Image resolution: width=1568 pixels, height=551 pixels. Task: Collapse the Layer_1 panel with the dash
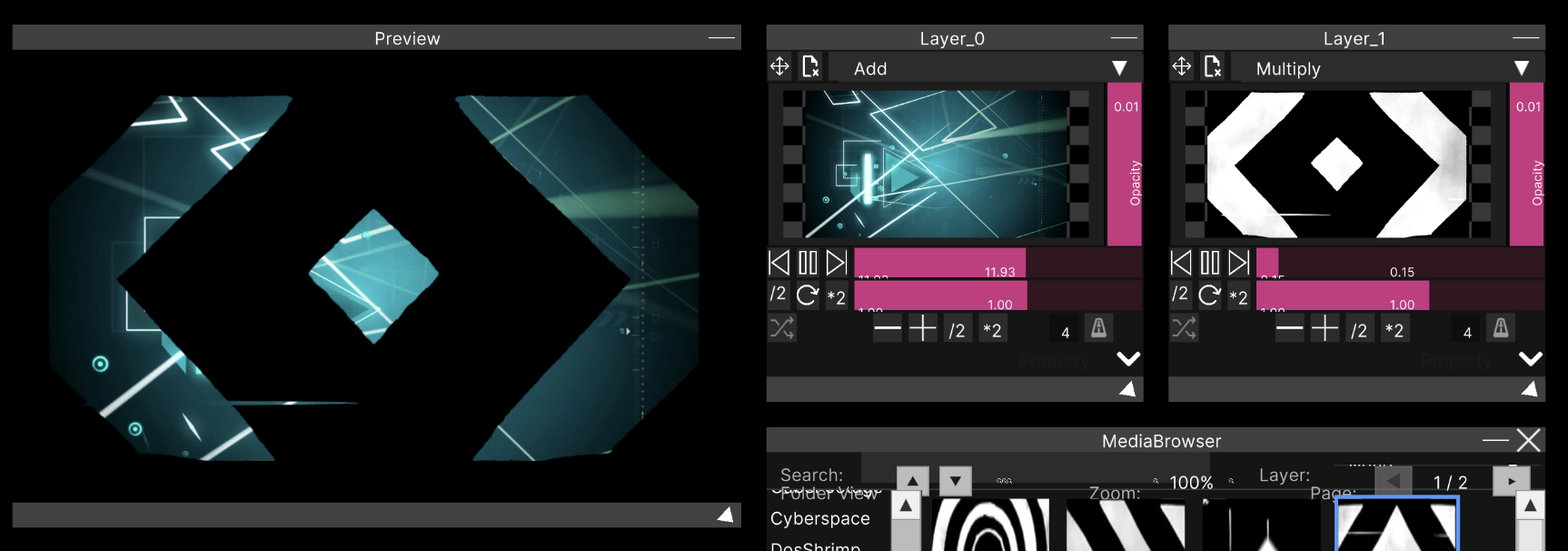(x=1526, y=38)
